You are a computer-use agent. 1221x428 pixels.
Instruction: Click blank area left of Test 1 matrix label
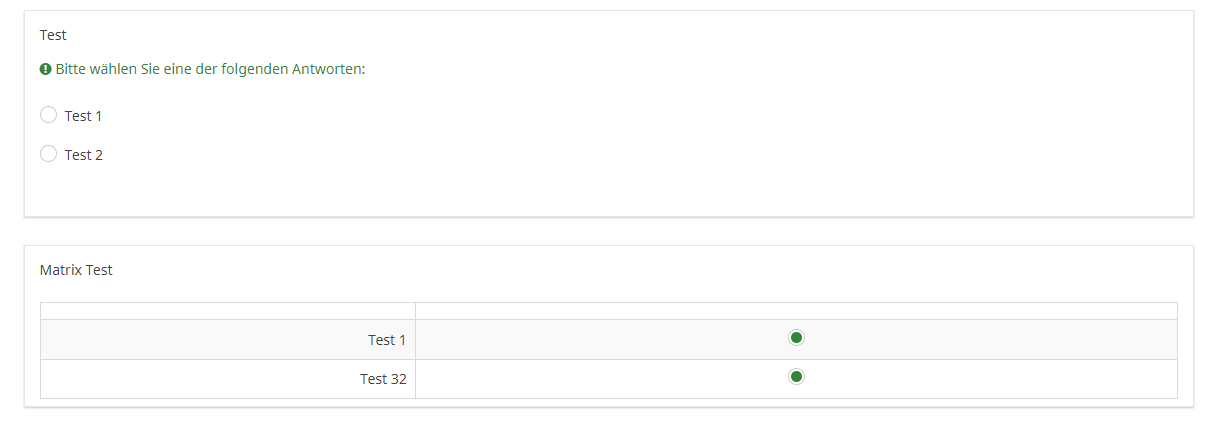[x=200, y=340]
